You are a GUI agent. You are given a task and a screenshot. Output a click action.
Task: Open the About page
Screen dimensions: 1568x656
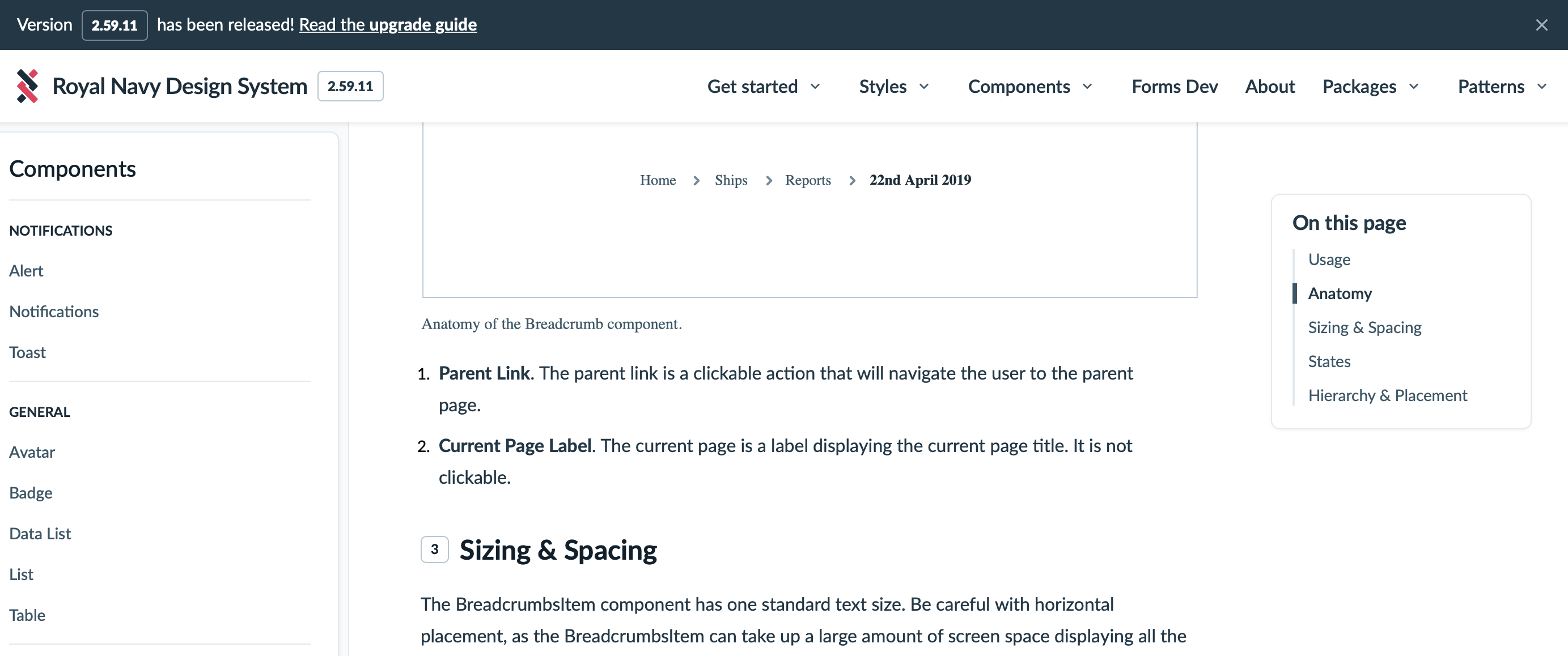click(1270, 87)
